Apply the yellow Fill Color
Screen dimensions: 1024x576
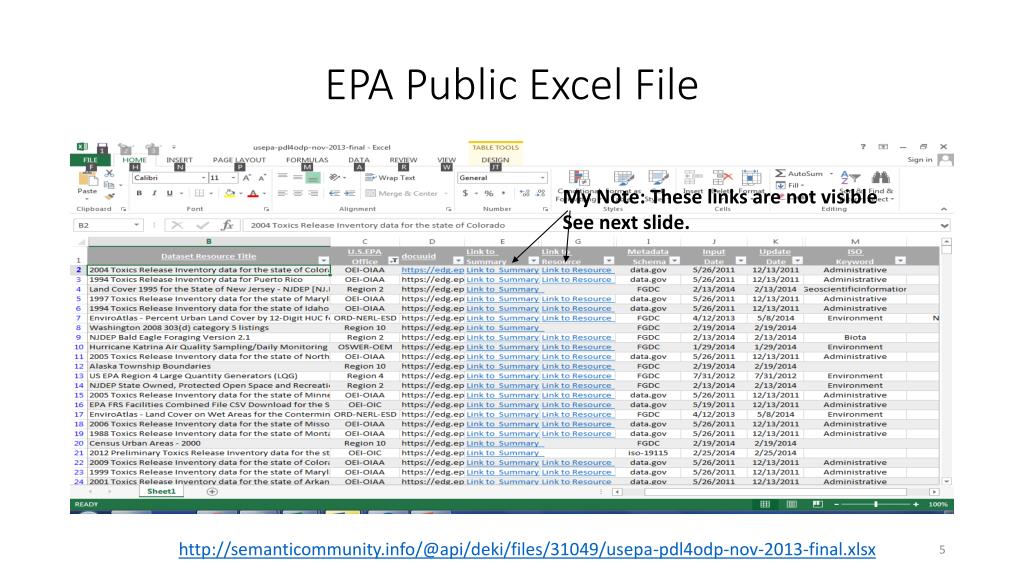[229, 193]
